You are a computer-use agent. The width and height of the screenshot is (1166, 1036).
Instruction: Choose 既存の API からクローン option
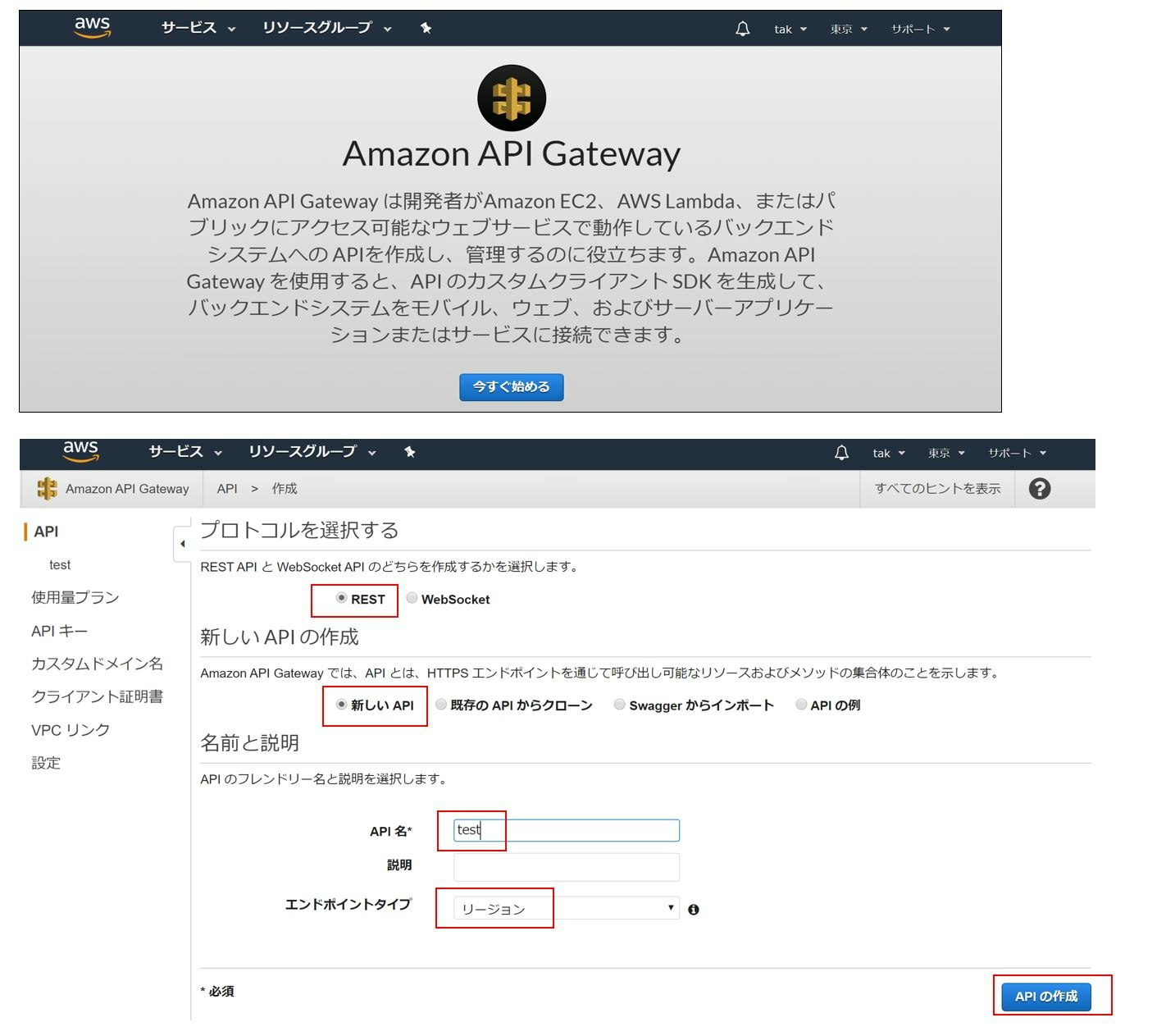coord(441,704)
